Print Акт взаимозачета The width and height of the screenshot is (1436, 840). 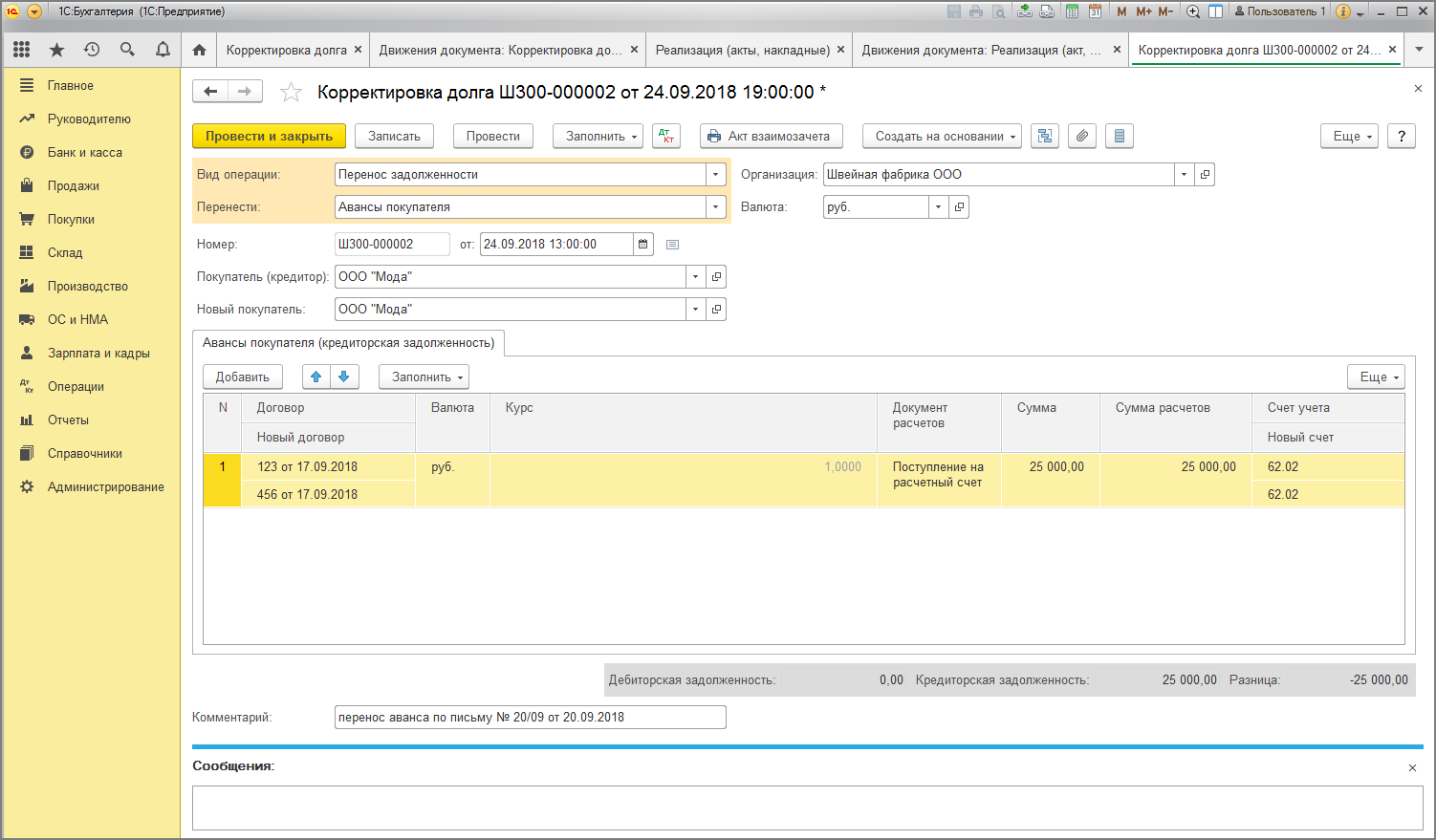772,136
